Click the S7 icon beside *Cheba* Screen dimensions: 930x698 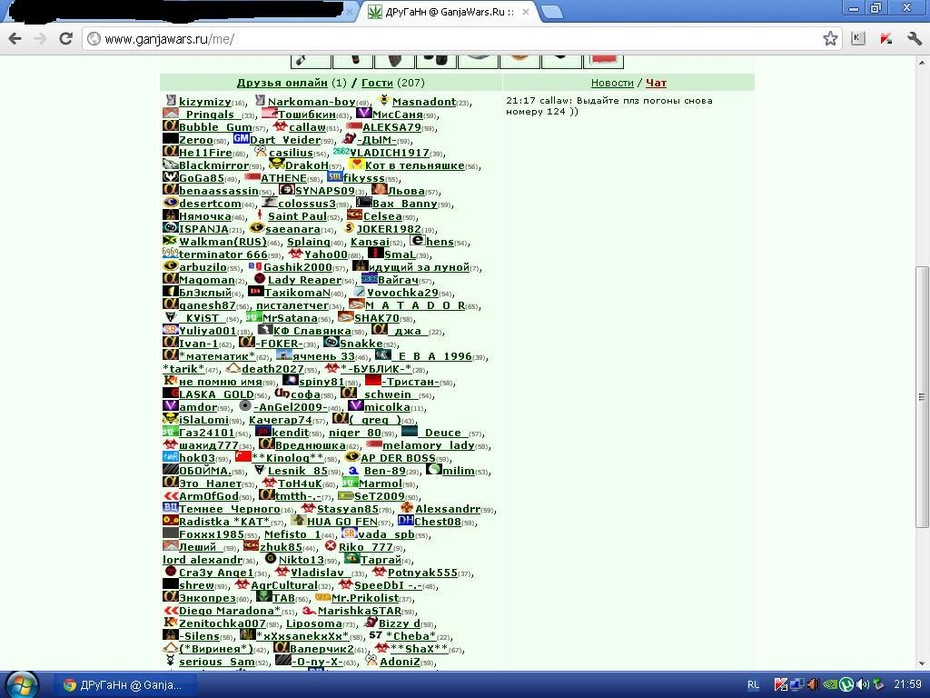click(376, 635)
